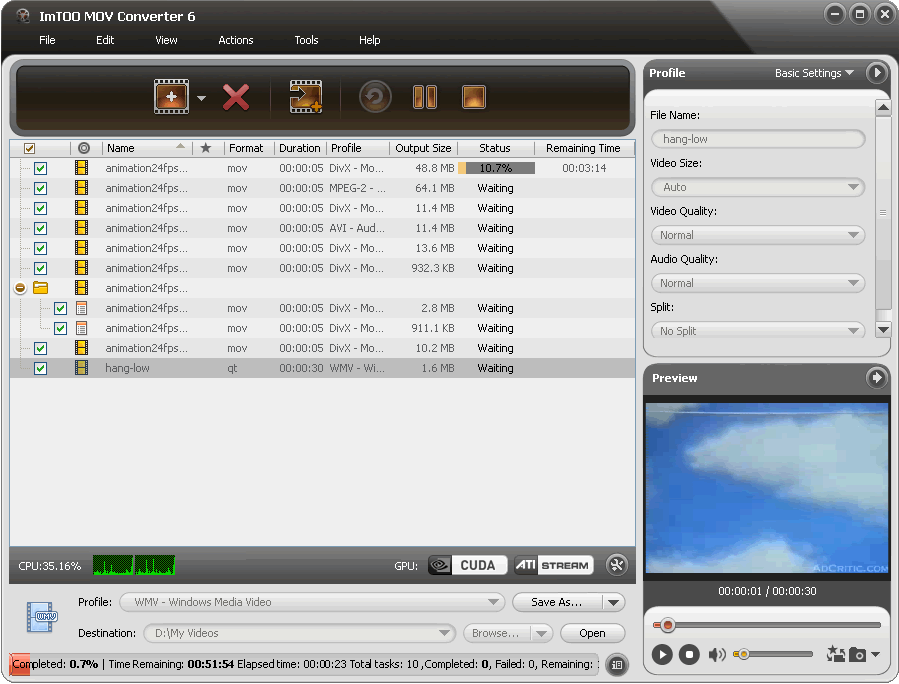Play the preview video
899x684 pixels.
click(x=662, y=654)
